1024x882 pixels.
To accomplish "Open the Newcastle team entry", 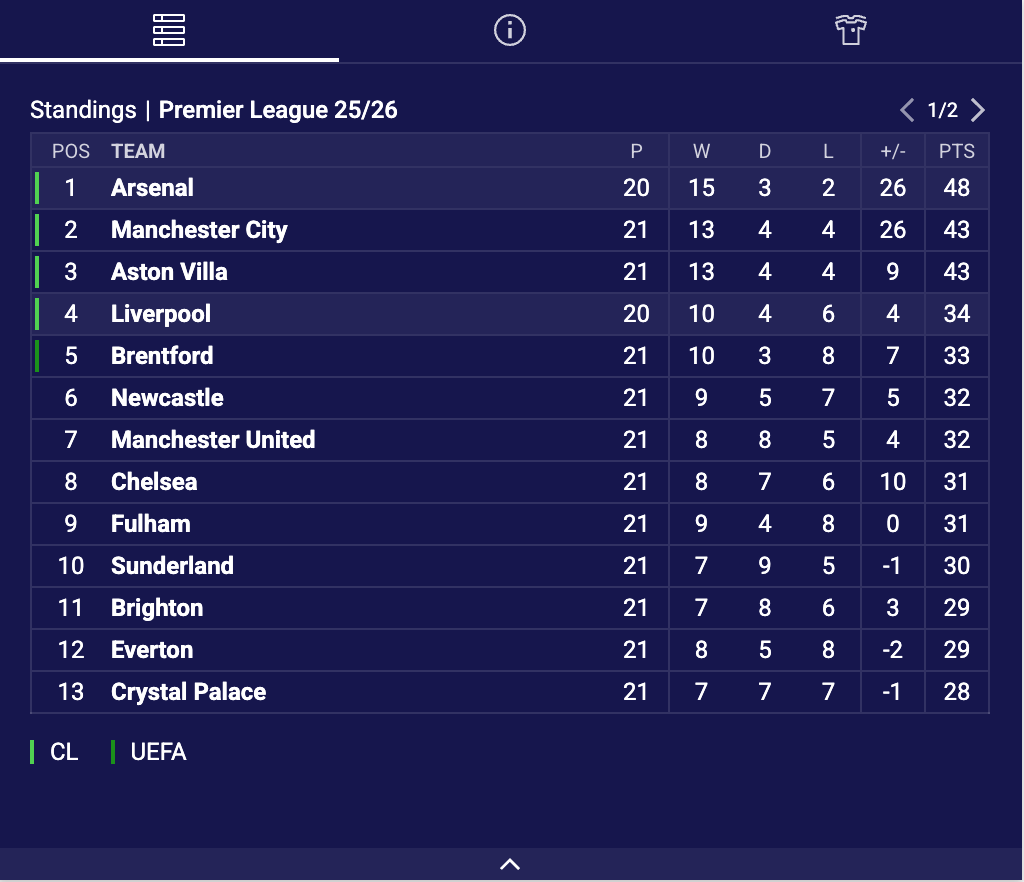I will pyautogui.click(x=167, y=398).
